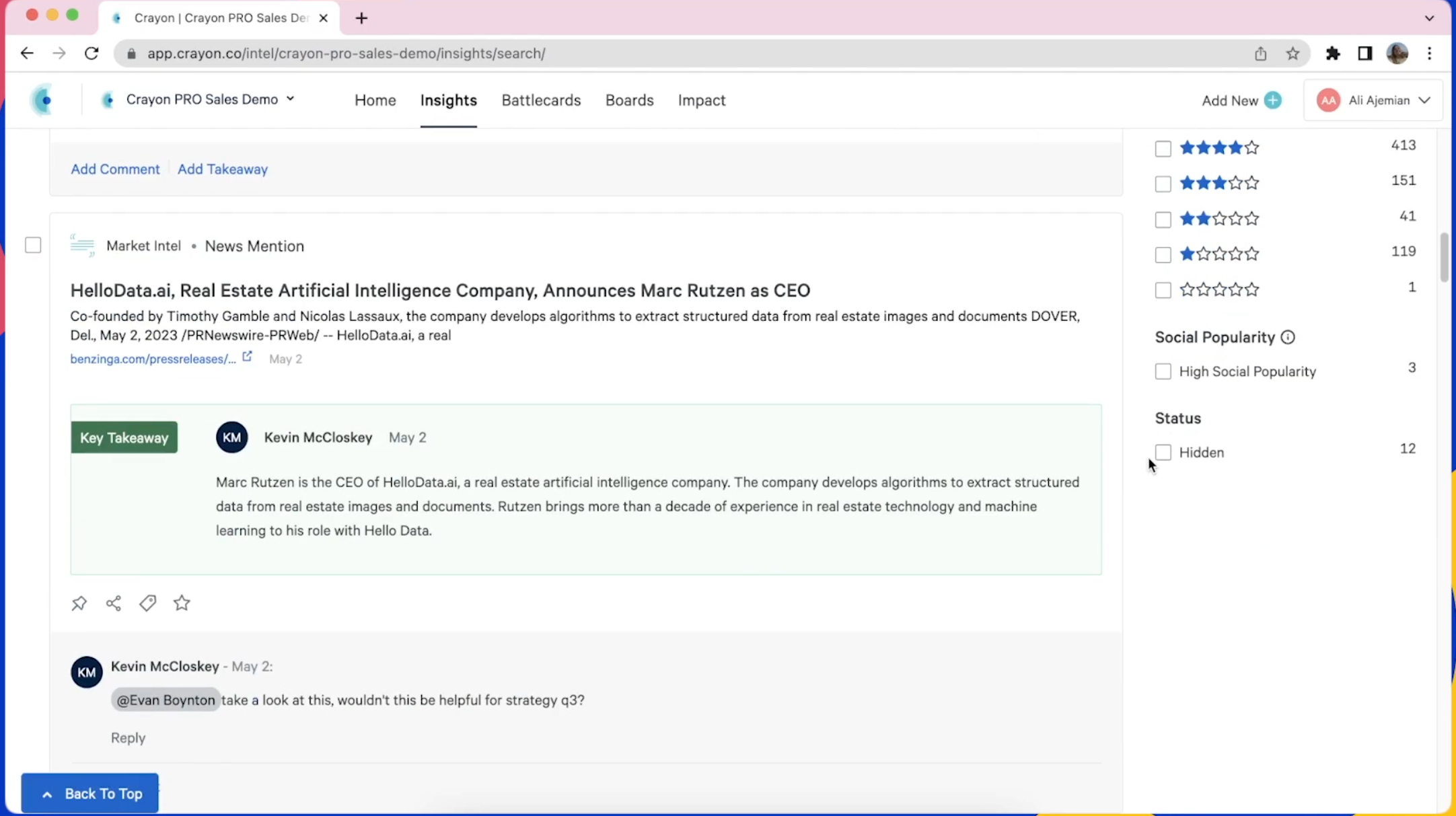Click the page vertical scrollbar thumb
The width and height of the screenshot is (1456, 816).
point(1444,258)
